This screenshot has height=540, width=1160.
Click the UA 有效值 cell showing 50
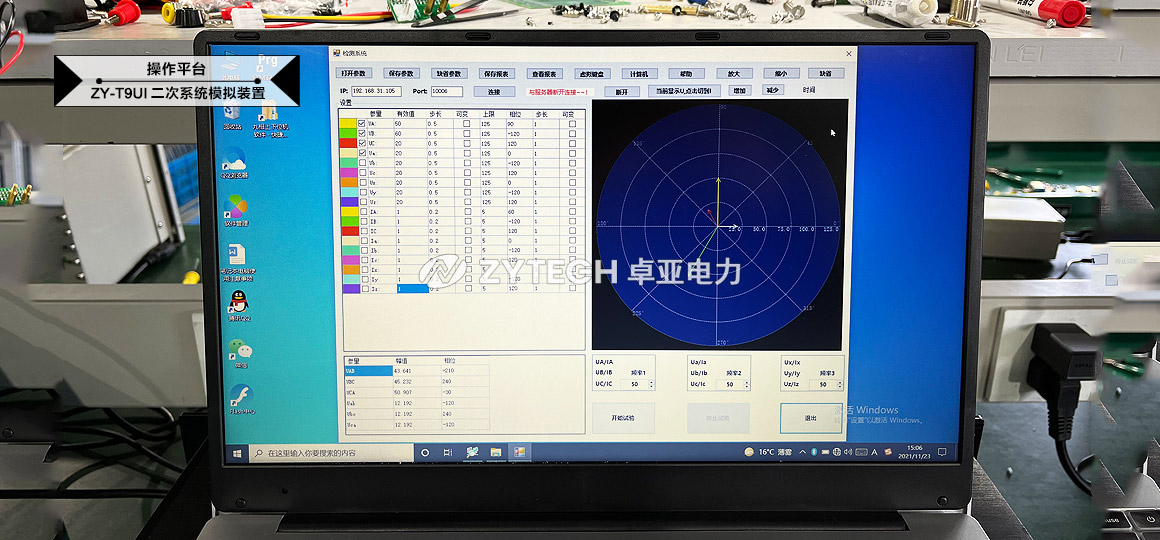[x=409, y=124]
